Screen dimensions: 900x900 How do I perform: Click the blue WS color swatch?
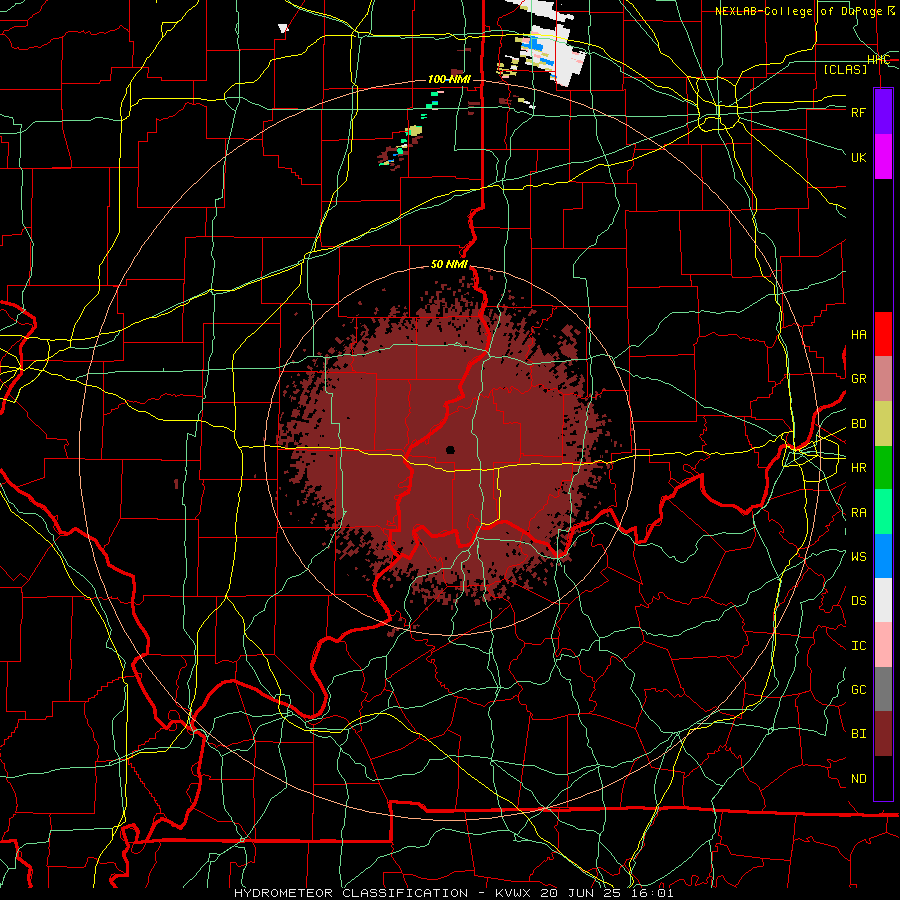[883, 556]
